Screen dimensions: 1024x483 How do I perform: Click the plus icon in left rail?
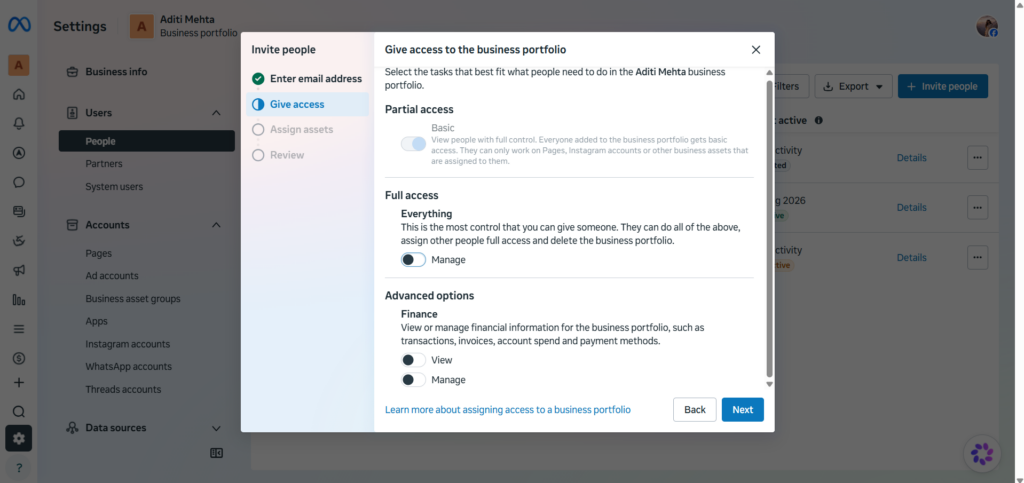[19, 382]
